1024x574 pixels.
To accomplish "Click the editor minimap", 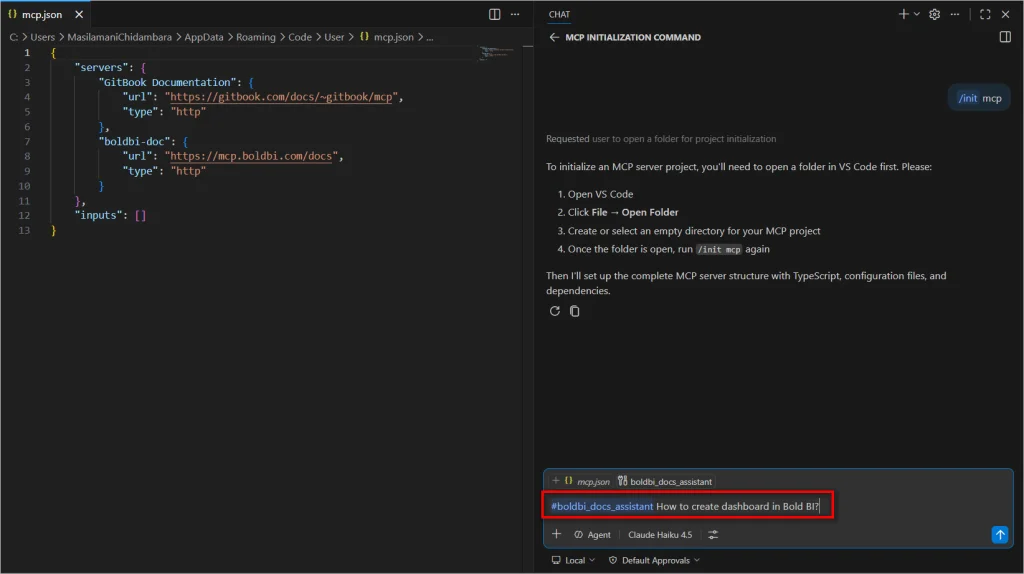I will (x=496, y=53).
